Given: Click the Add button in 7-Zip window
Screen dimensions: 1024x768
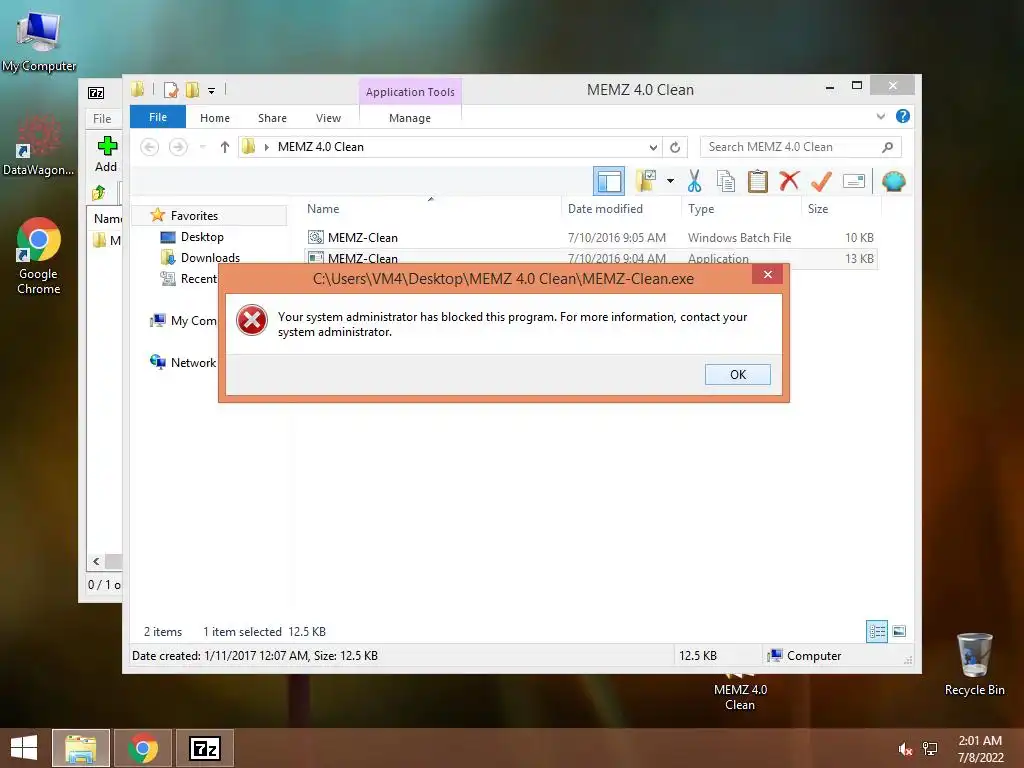Looking at the screenshot, I should click(x=106, y=155).
